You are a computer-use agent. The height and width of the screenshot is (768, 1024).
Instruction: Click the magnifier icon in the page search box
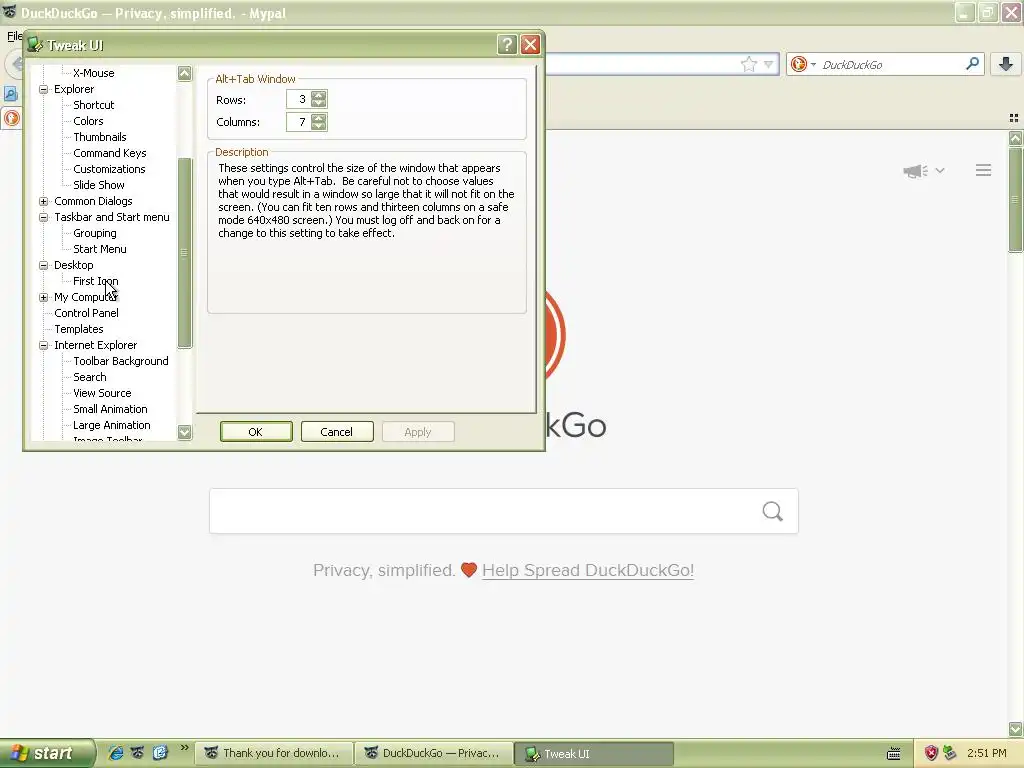773,511
